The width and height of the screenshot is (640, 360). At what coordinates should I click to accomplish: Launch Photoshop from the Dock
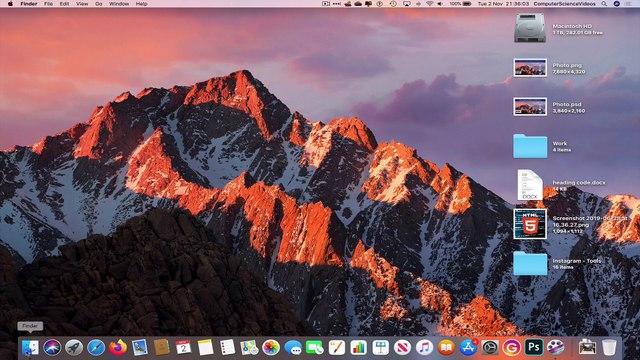533,348
